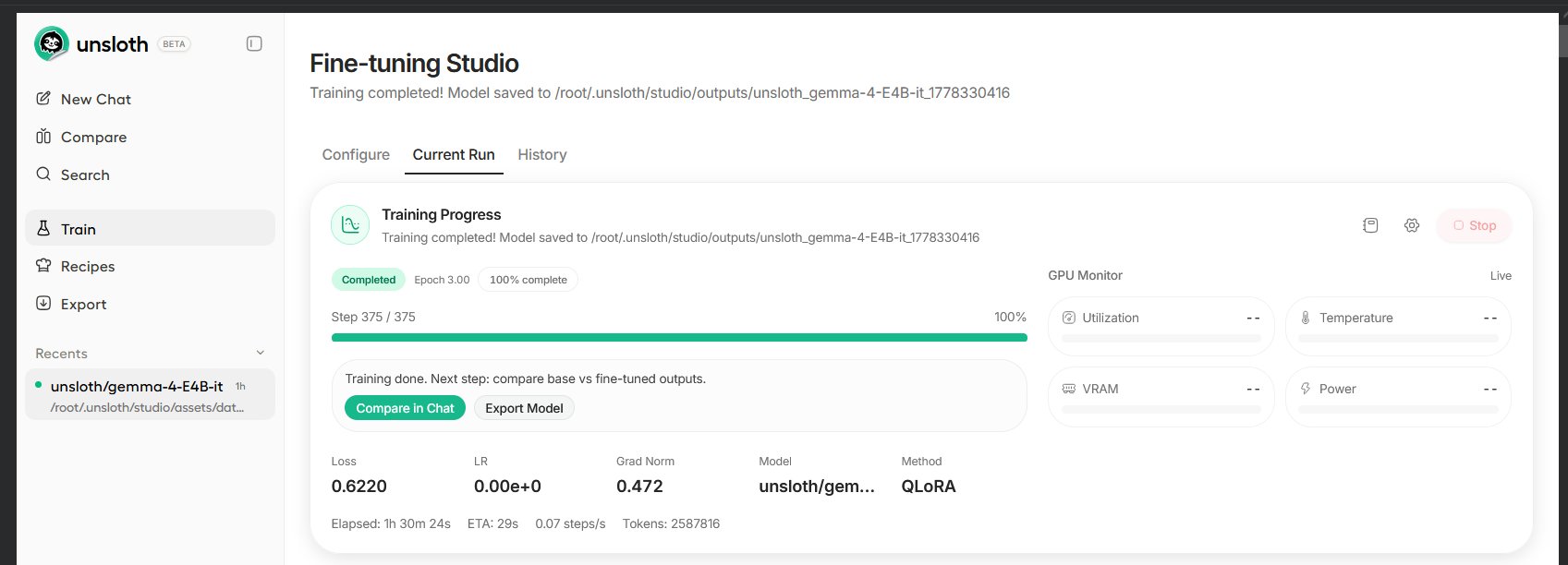Collapse the sidebar panel icon
Viewport: 1568px width, 565px height.
[x=254, y=43]
